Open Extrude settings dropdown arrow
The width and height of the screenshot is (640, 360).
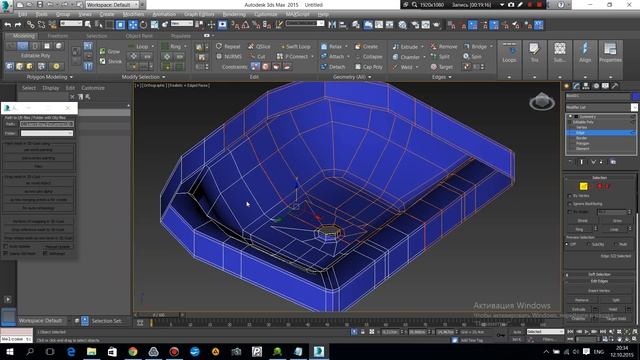422,47
